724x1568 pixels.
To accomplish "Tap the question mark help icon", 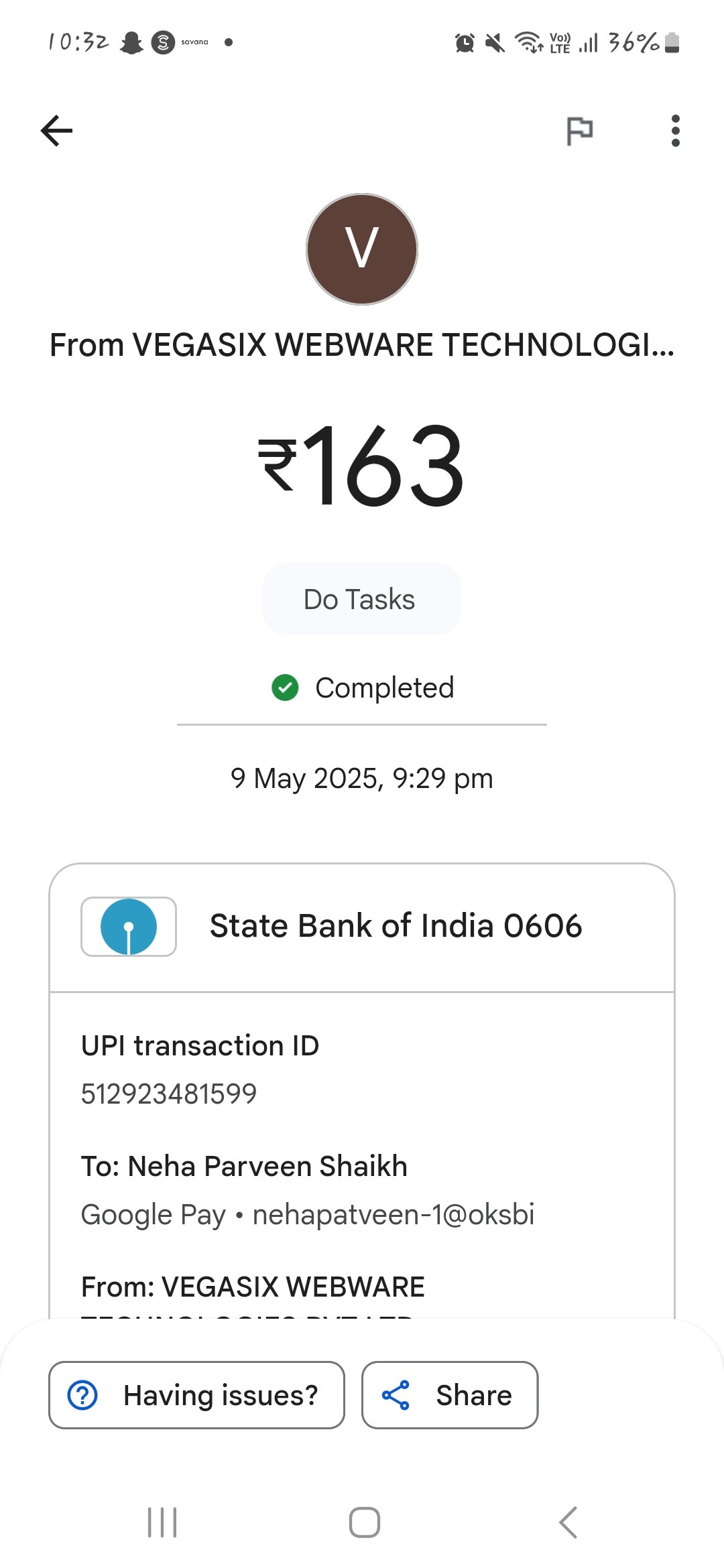I will [x=83, y=1395].
